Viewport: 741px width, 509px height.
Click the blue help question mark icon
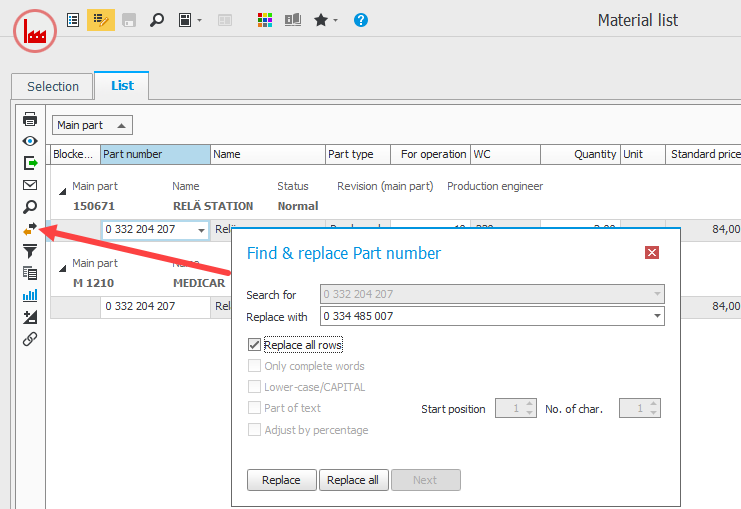tap(361, 20)
